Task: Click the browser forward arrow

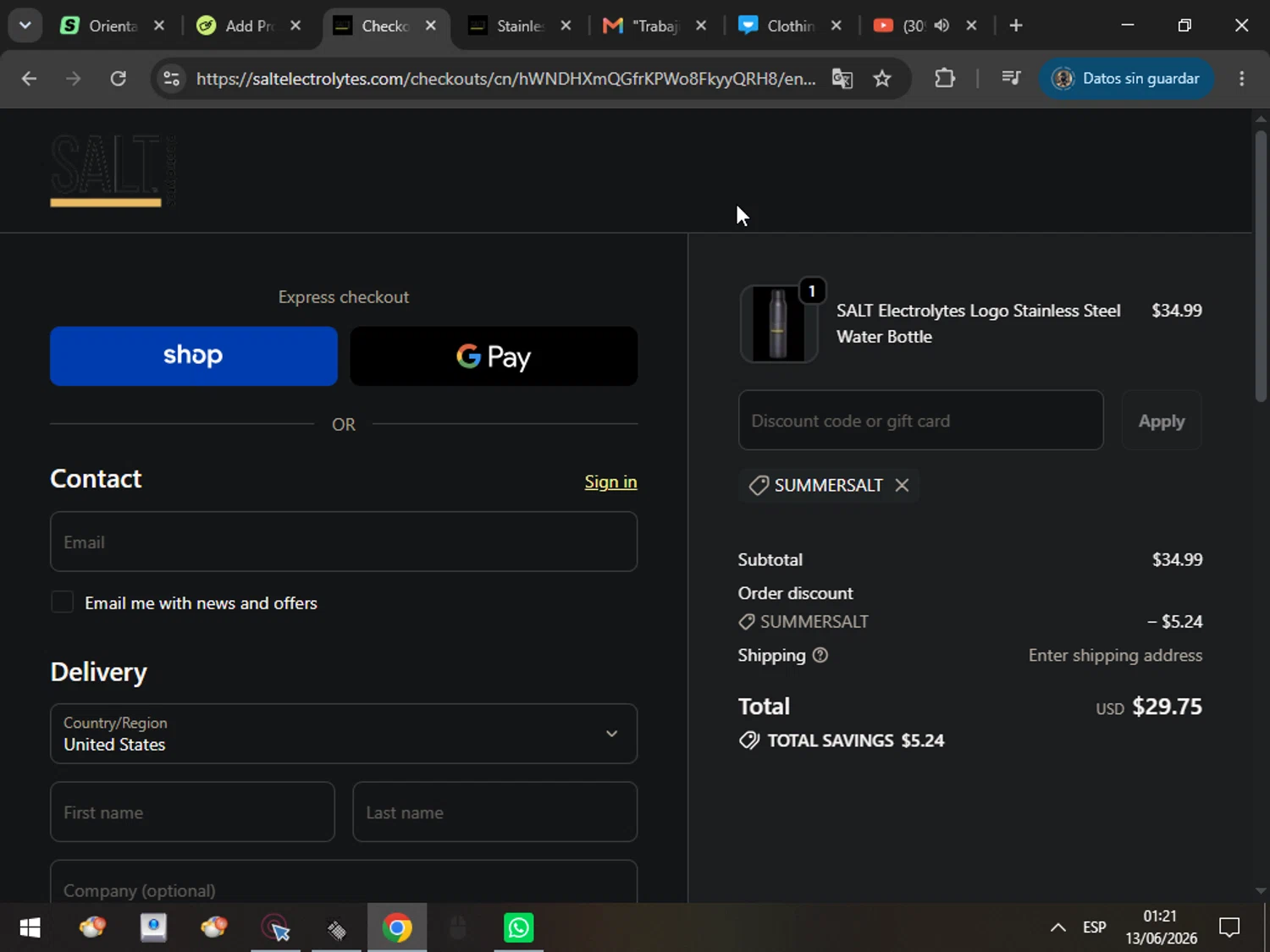Action: click(x=74, y=79)
